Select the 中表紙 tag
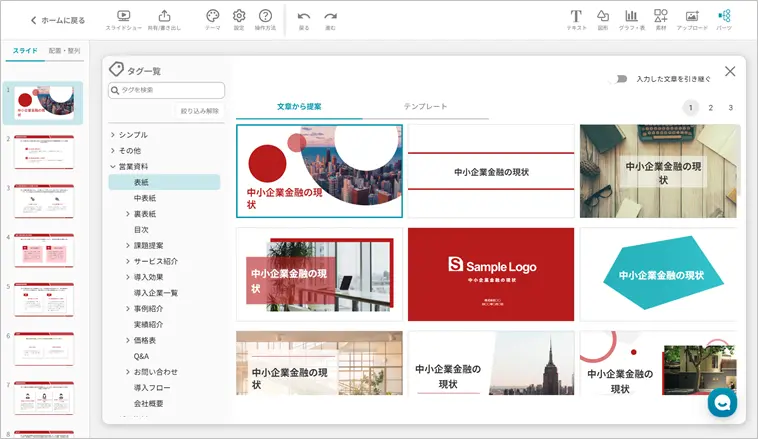Image resolution: width=758 pixels, height=439 pixels. [145, 198]
